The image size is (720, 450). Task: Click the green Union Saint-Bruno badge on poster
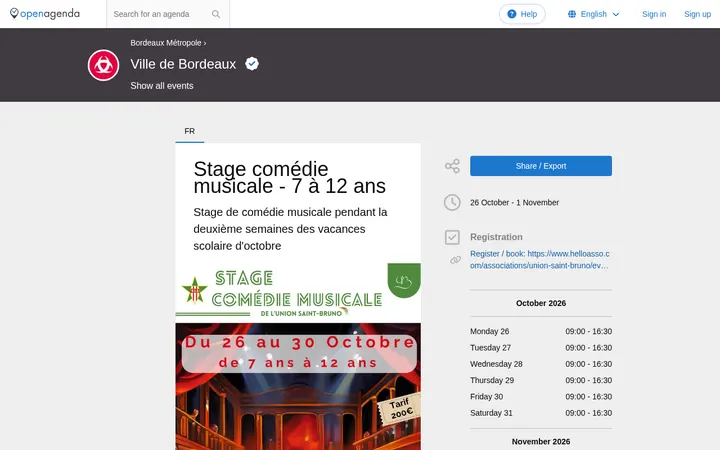404,281
